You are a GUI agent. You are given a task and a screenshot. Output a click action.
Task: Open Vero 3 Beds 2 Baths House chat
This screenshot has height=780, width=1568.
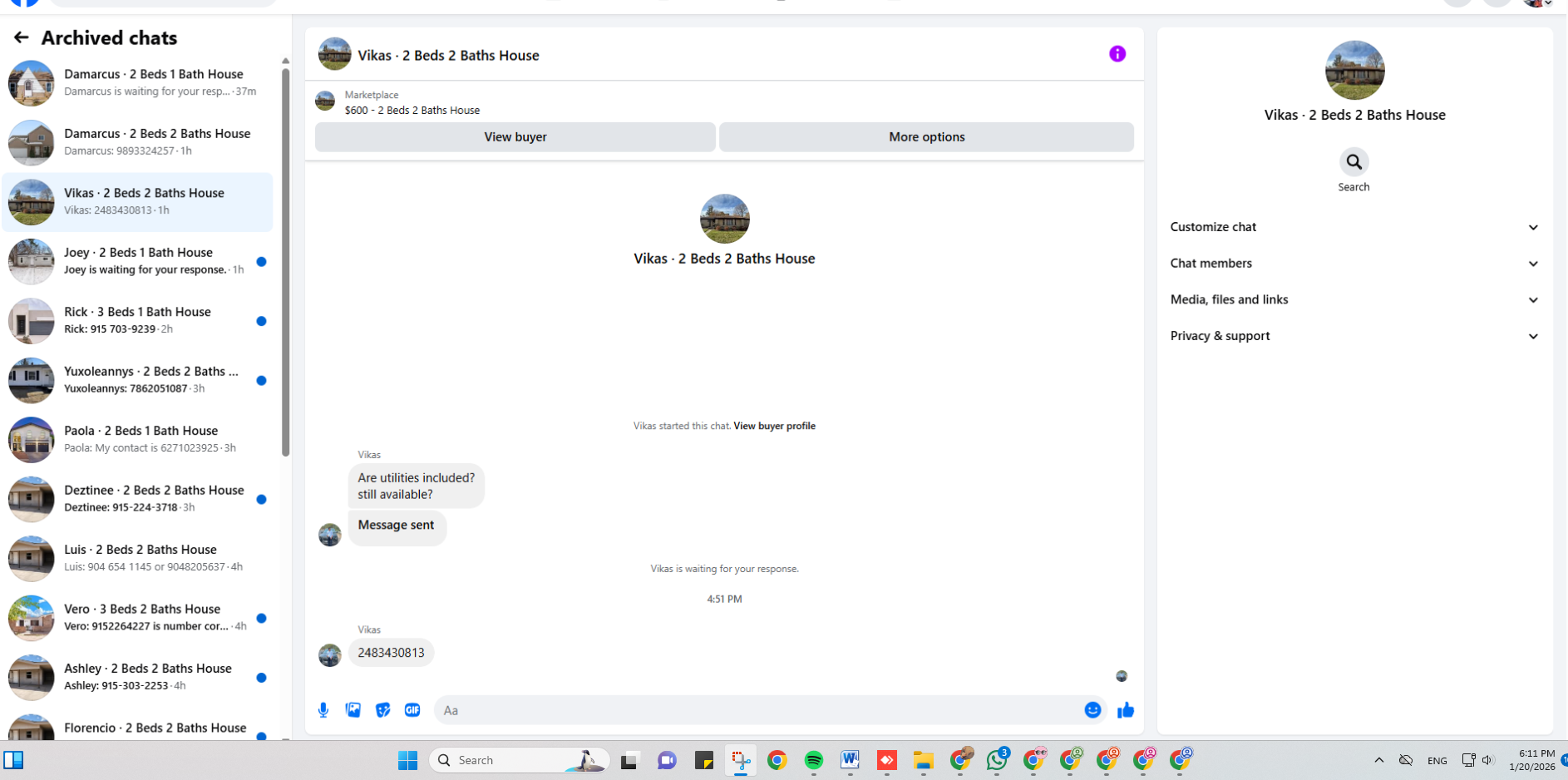pos(137,618)
